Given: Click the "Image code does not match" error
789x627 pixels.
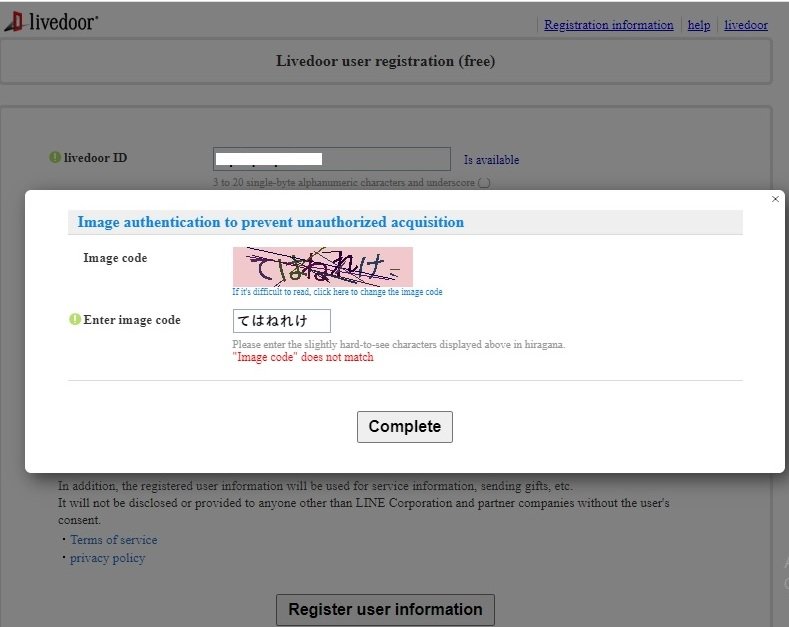Looking at the screenshot, I should click(x=303, y=357).
